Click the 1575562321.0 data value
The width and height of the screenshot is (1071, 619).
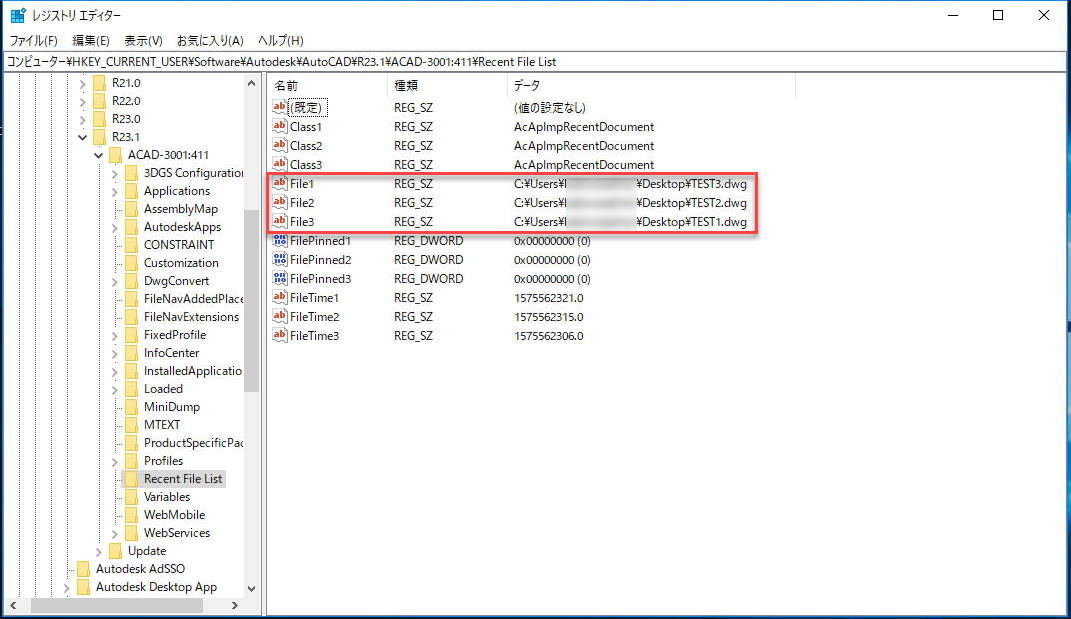pyautogui.click(x=548, y=298)
